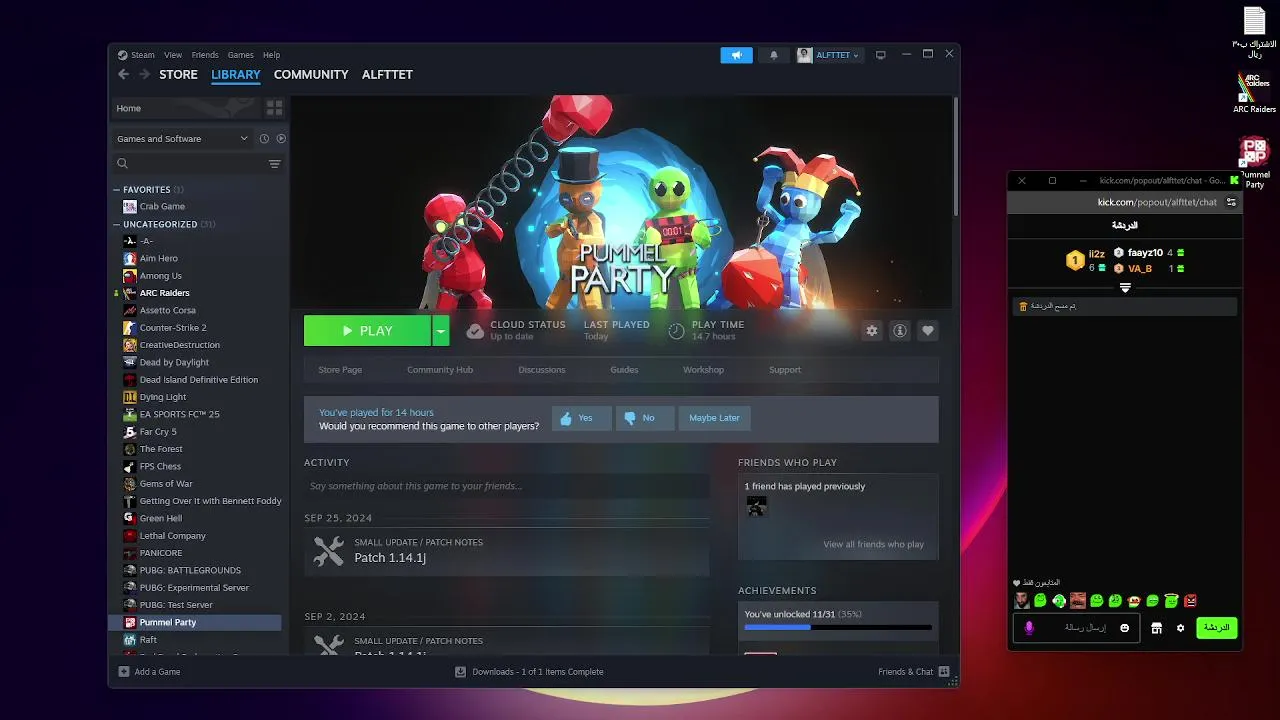
Task: Click the friend avatar under Friends Who Play
Action: tap(757, 507)
